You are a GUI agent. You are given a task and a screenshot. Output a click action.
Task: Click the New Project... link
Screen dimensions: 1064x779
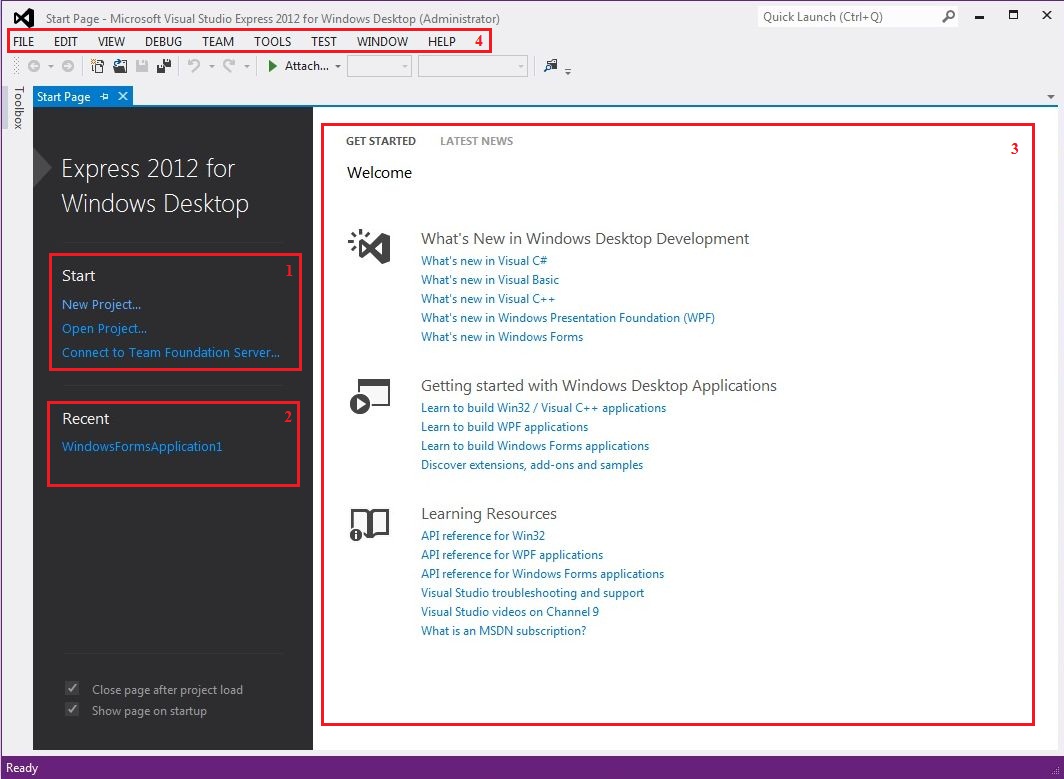(x=101, y=305)
